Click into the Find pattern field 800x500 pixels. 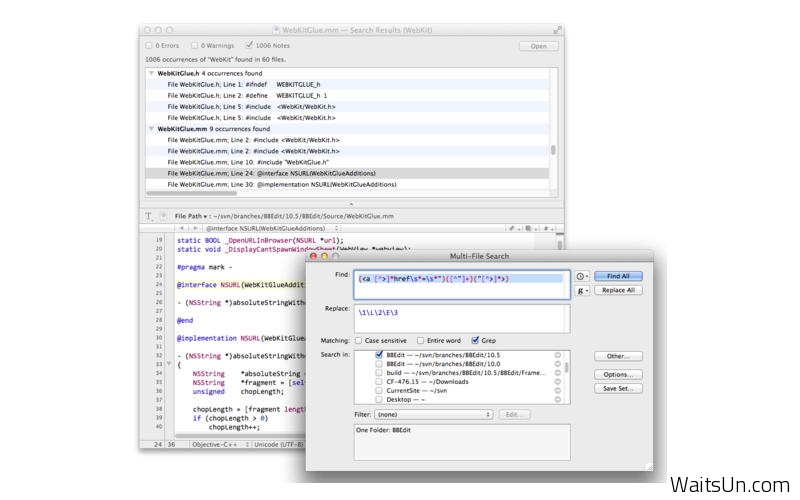tap(462, 285)
